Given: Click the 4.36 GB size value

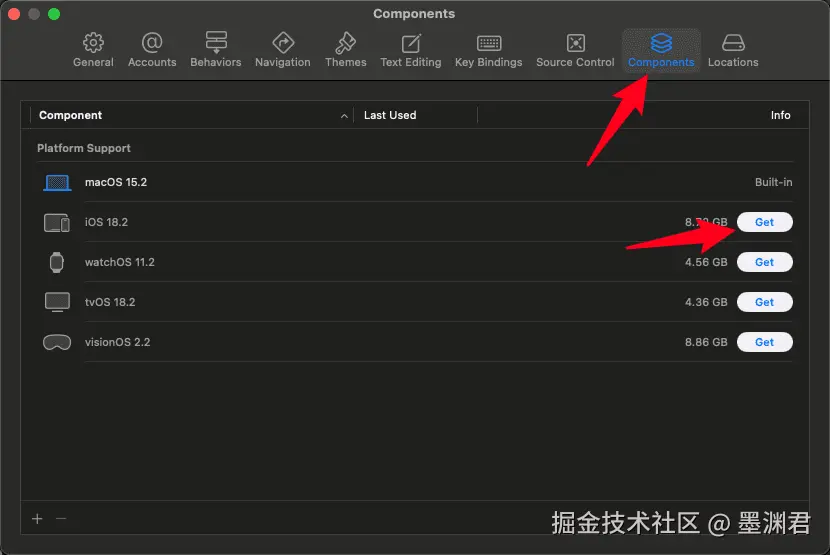Looking at the screenshot, I should coord(706,302).
